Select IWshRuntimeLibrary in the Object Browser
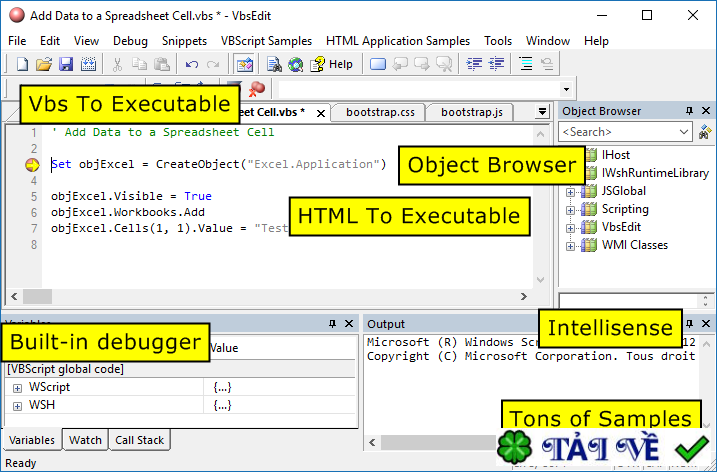Screen dimensions: 717x472 655,173
